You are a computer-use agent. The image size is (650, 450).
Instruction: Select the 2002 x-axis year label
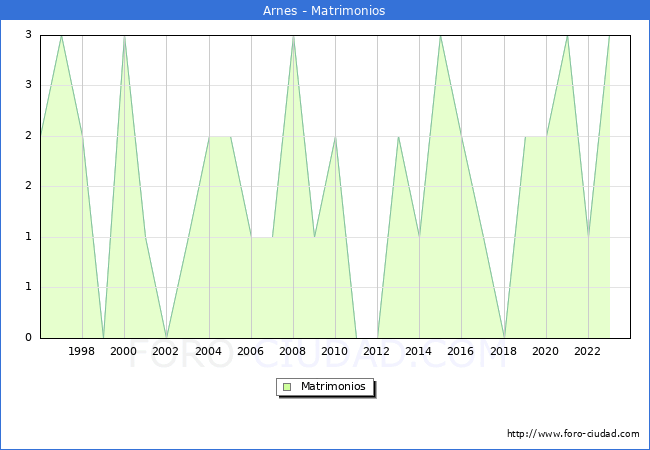coord(166,351)
